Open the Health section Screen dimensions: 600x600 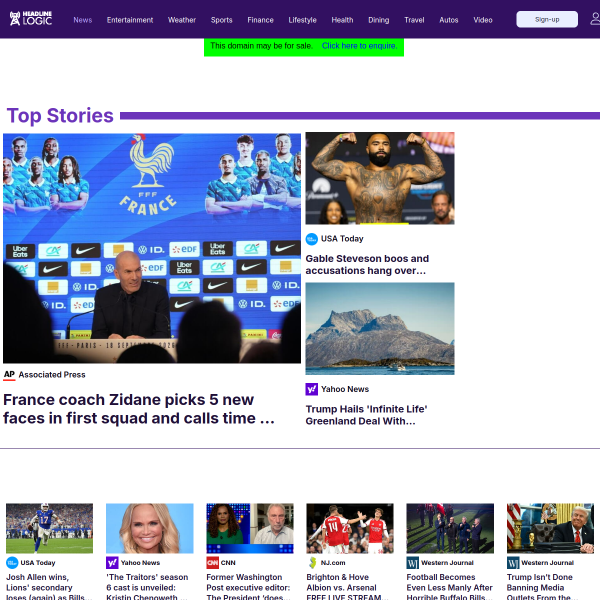(x=342, y=20)
